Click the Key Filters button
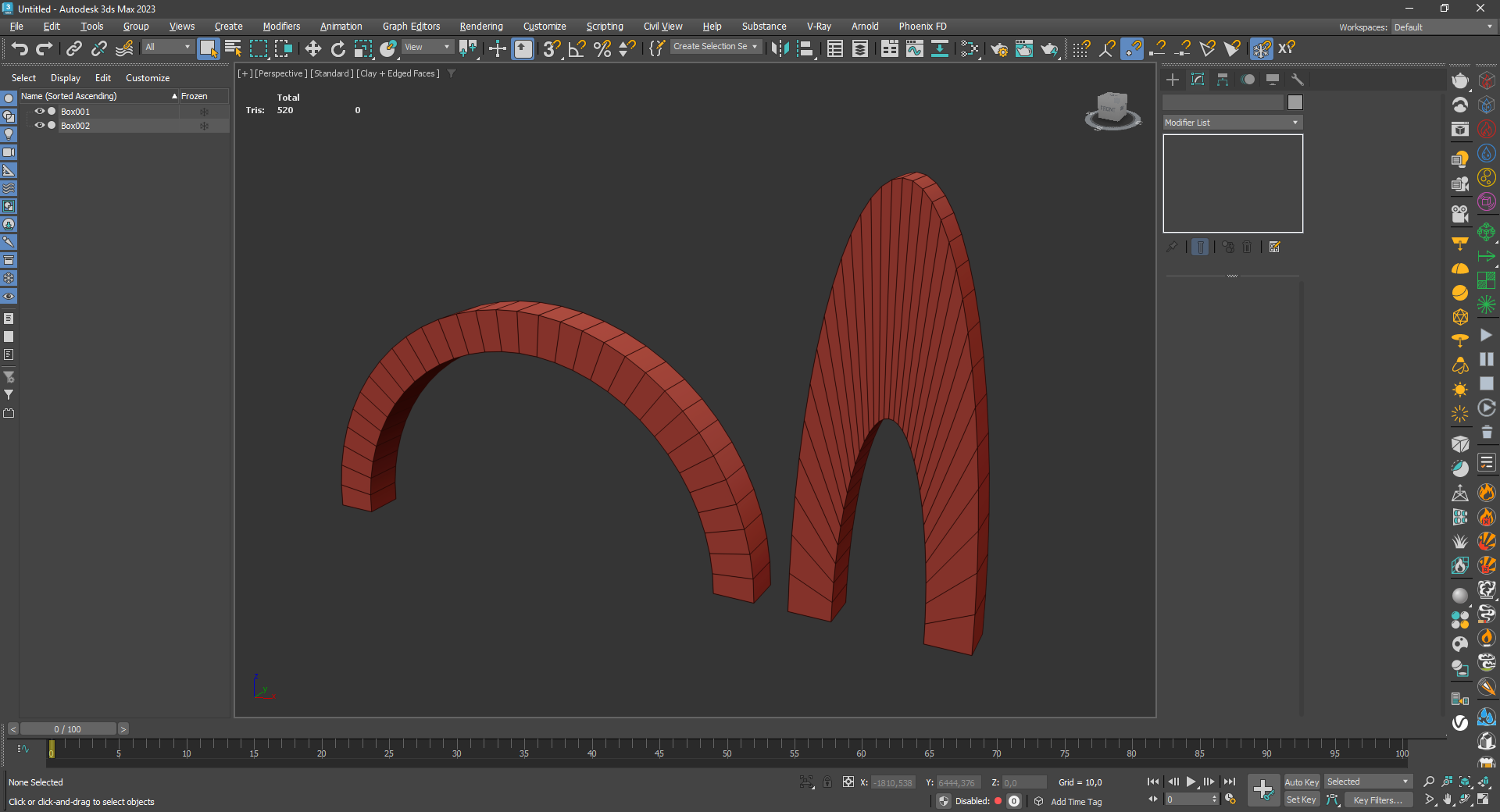Screen dimensions: 1500x812 click(1377, 800)
